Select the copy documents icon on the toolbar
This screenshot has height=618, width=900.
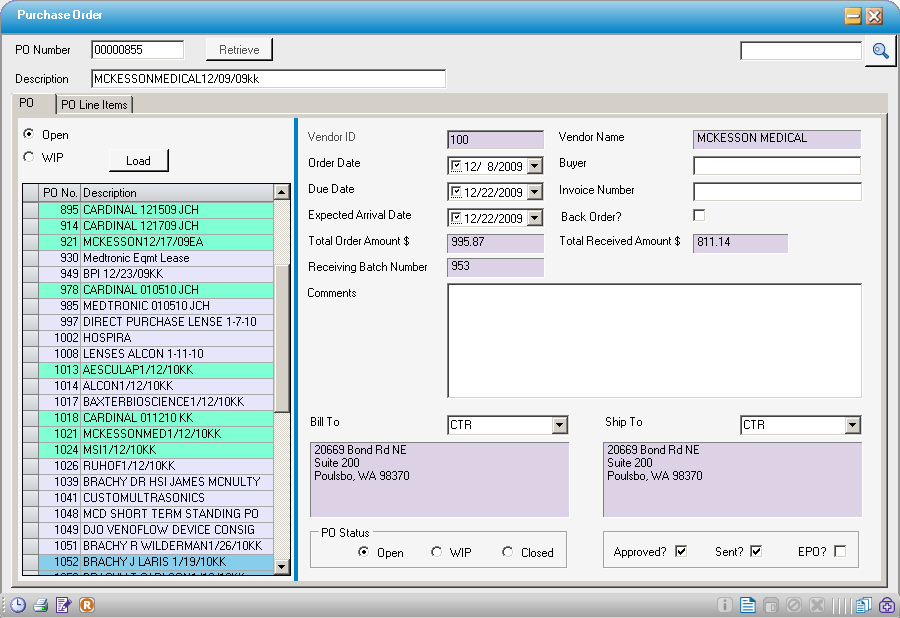click(863, 605)
